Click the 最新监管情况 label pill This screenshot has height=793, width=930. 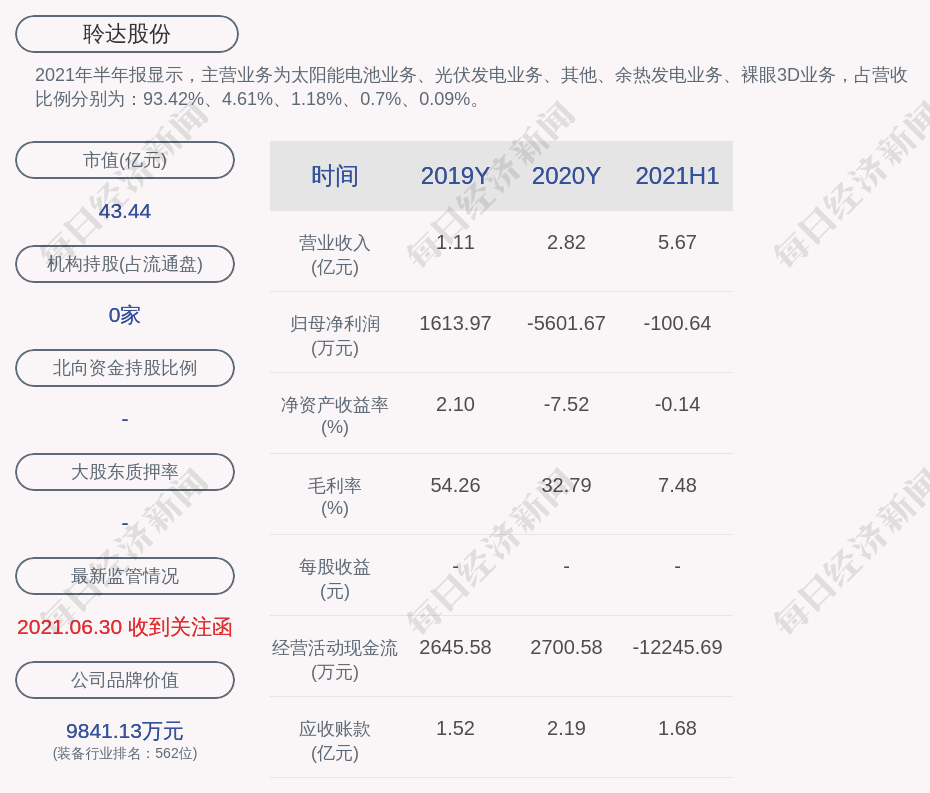pos(125,576)
